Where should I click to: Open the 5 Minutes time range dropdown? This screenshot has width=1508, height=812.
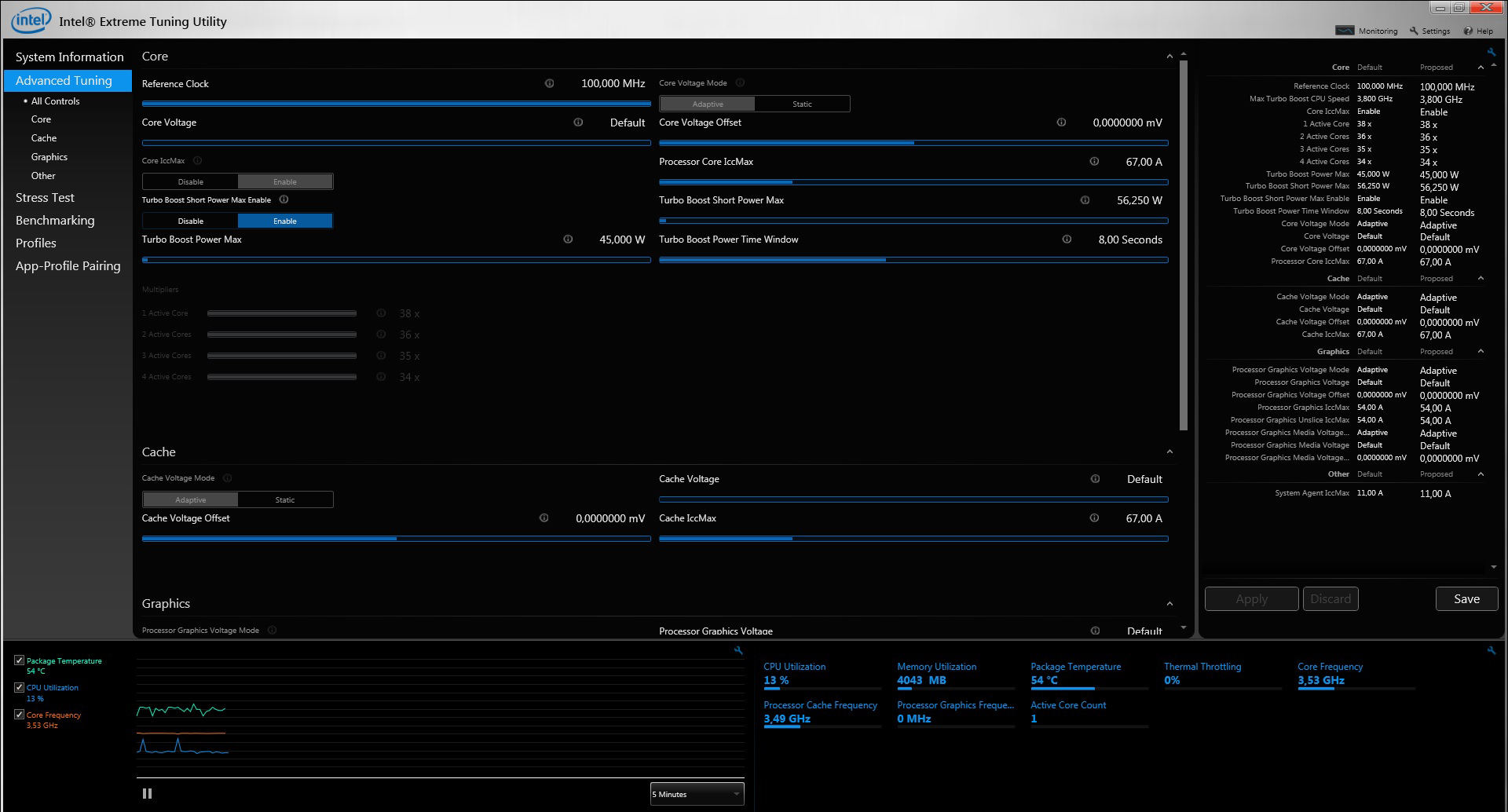[x=697, y=794]
